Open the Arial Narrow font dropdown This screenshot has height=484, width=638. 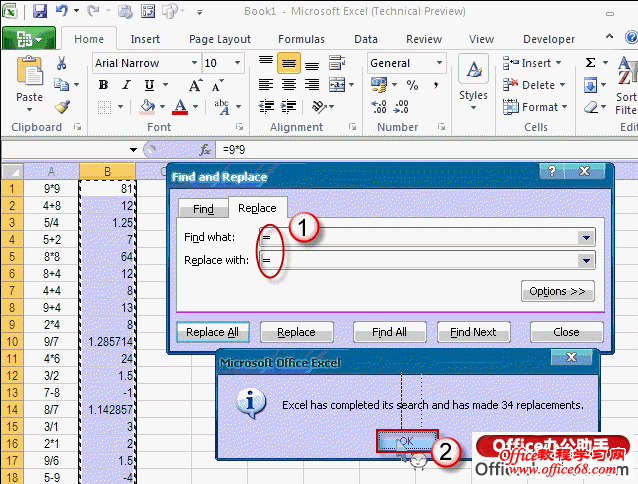coord(192,63)
